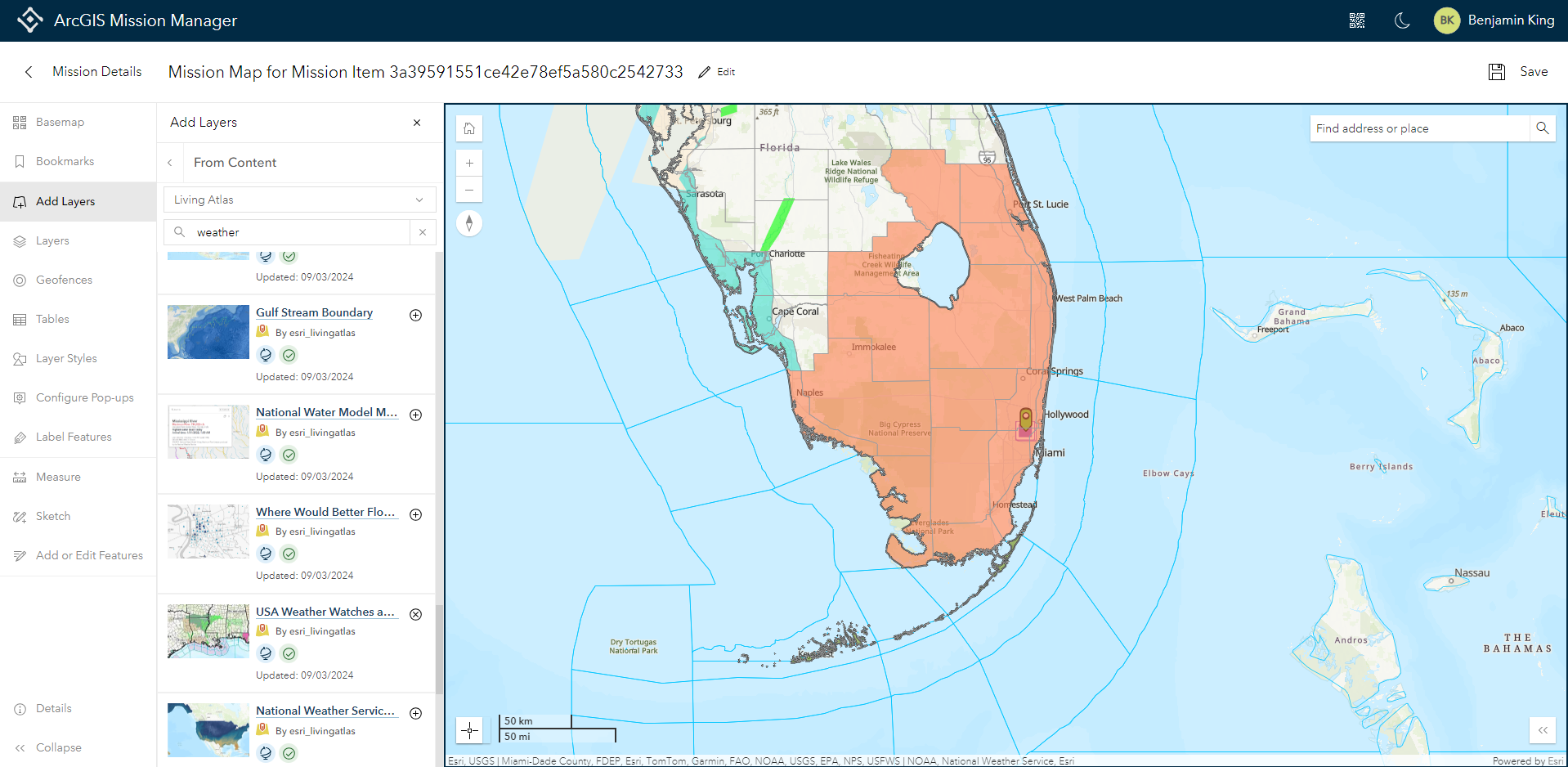This screenshot has height=767, width=1568.
Task: Navigate back to Mission Details
Action: tap(96, 71)
